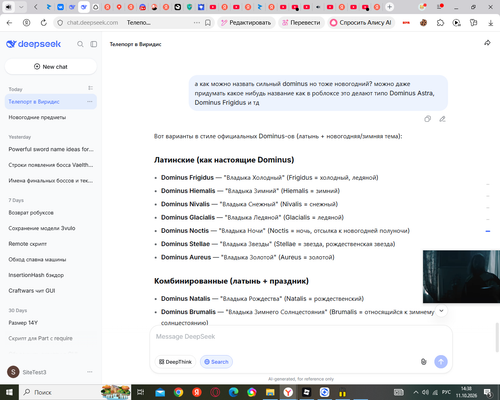Click Спросить Алису AI button
Image resolution: width=500 pixels, height=400 pixels.
pyautogui.click(x=361, y=23)
